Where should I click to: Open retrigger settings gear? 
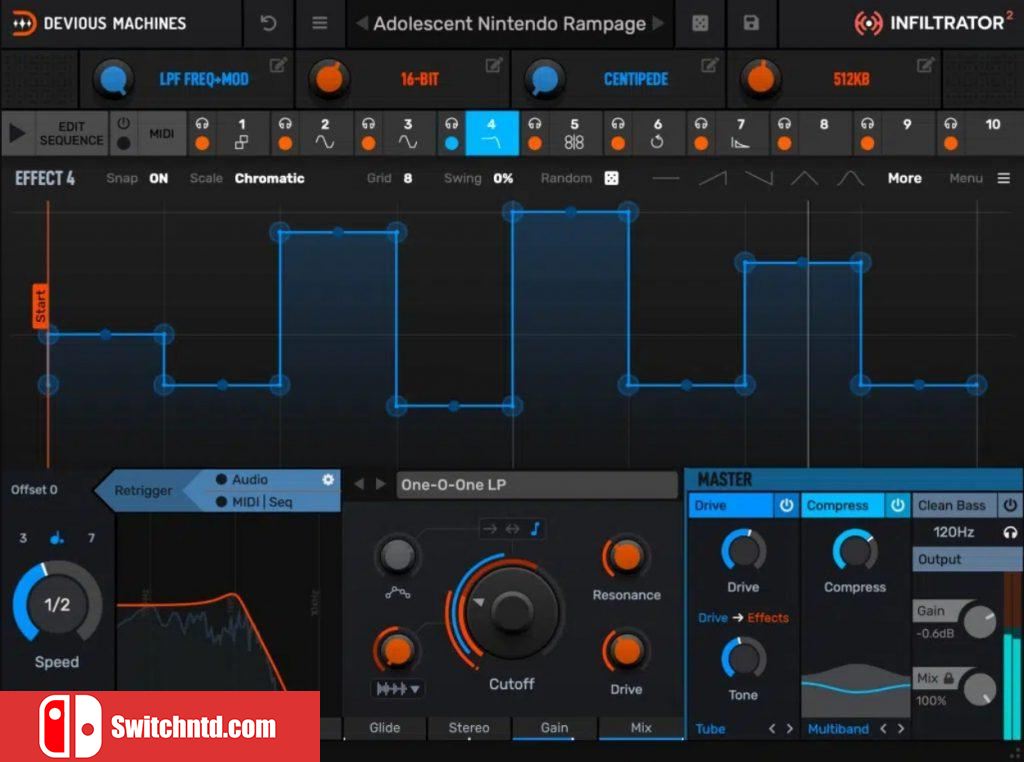328,480
